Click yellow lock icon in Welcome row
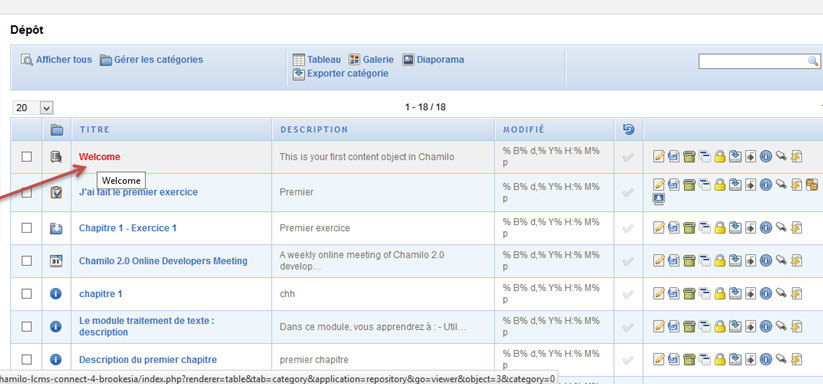This screenshot has height=384, width=823. pos(720,156)
